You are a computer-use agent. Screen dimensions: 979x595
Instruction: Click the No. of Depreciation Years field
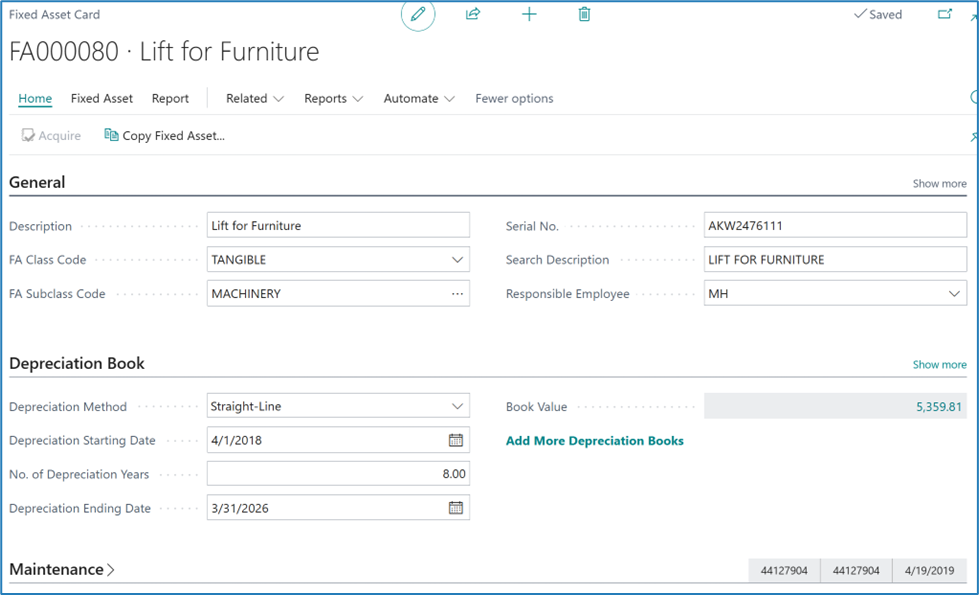[338, 474]
